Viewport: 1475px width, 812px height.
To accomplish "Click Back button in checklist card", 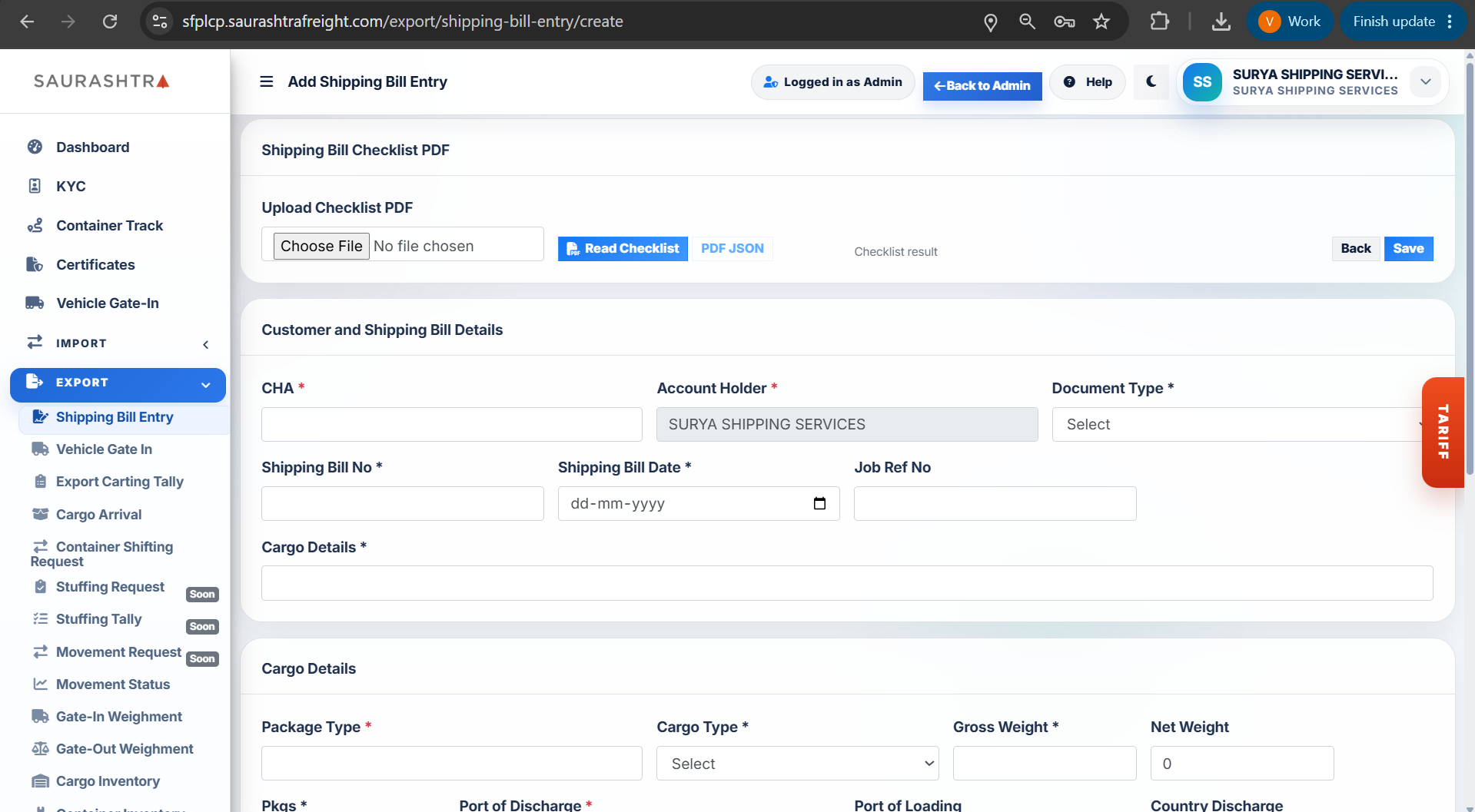I will [x=1356, y=248].
